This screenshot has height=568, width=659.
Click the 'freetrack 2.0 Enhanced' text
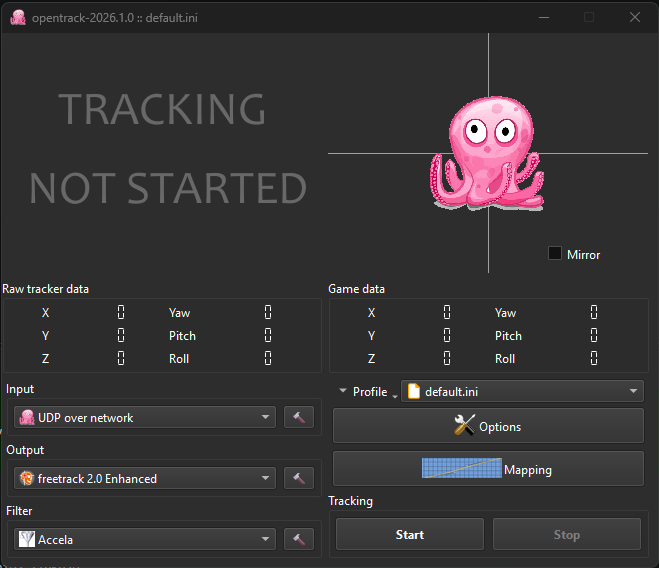coord(97,479)
